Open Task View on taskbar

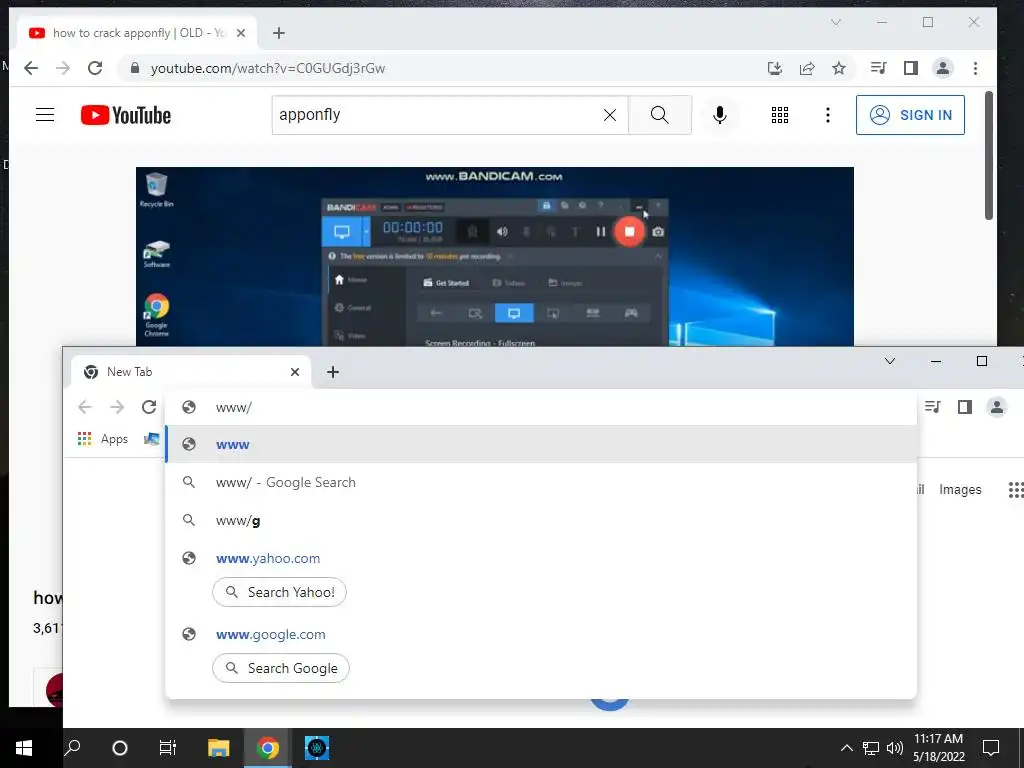click(x=168, y=748)
